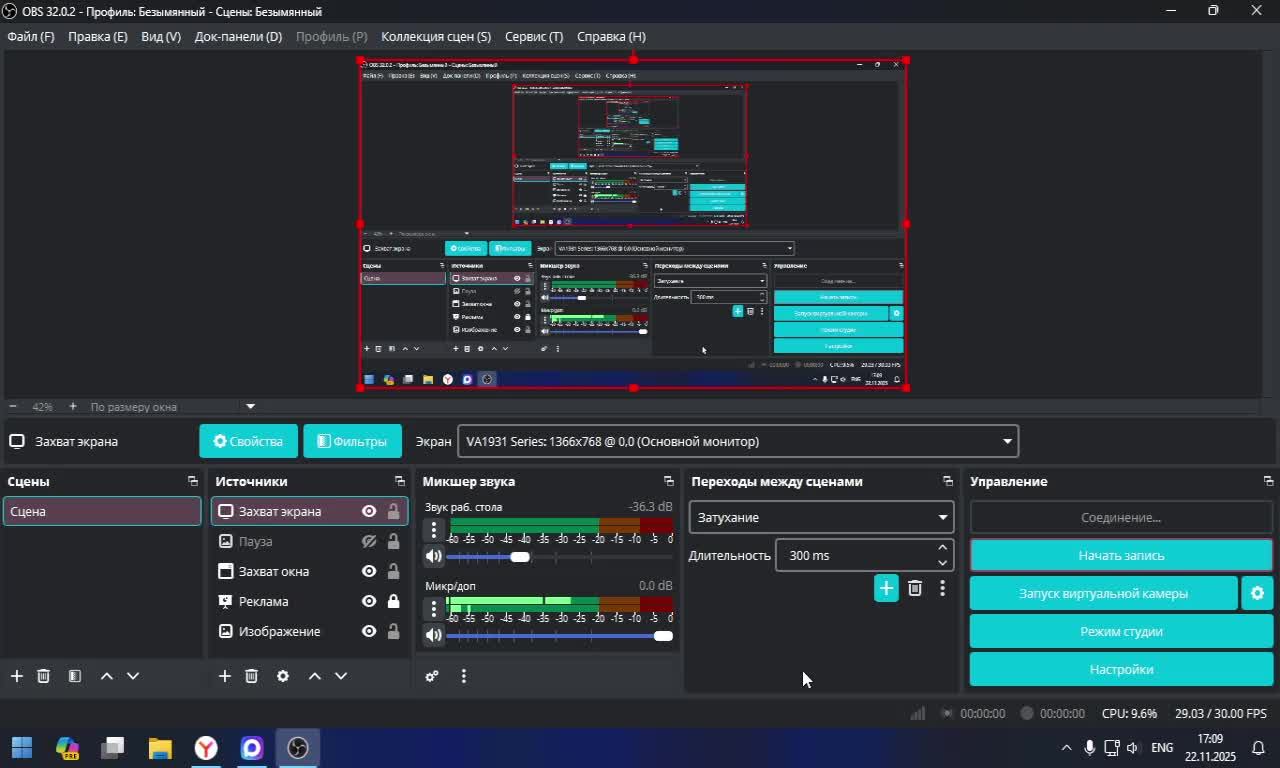Open source properties gear in Sources toolbar
Viewport: 1280px width, 768px height.
pos(283,676)
